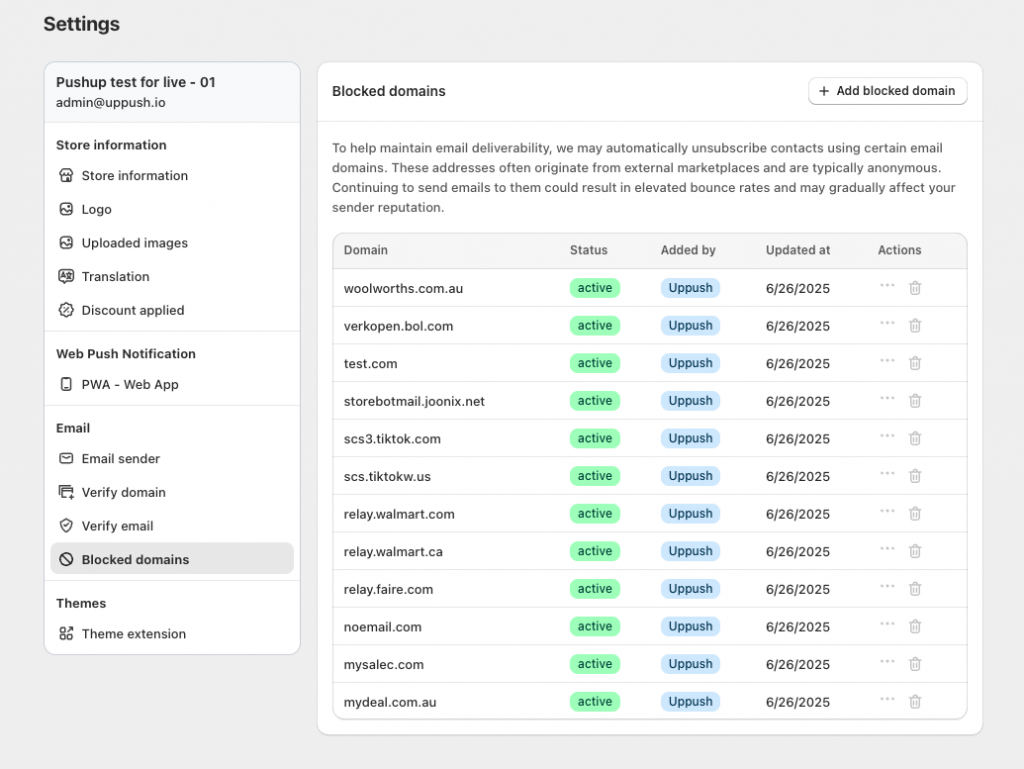1024x769 pixels.
Task: Remove relay.faire.com via trash icon
Action: 914,589
